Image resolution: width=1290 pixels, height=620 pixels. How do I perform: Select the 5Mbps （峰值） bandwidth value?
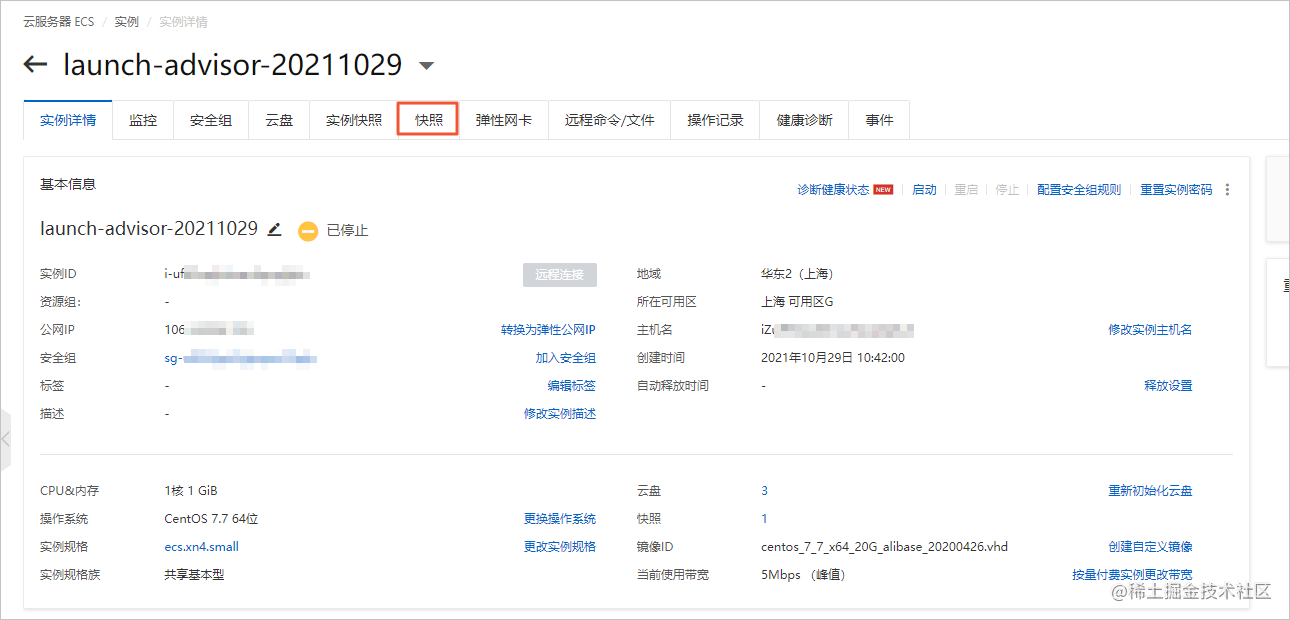coord(803,575)
